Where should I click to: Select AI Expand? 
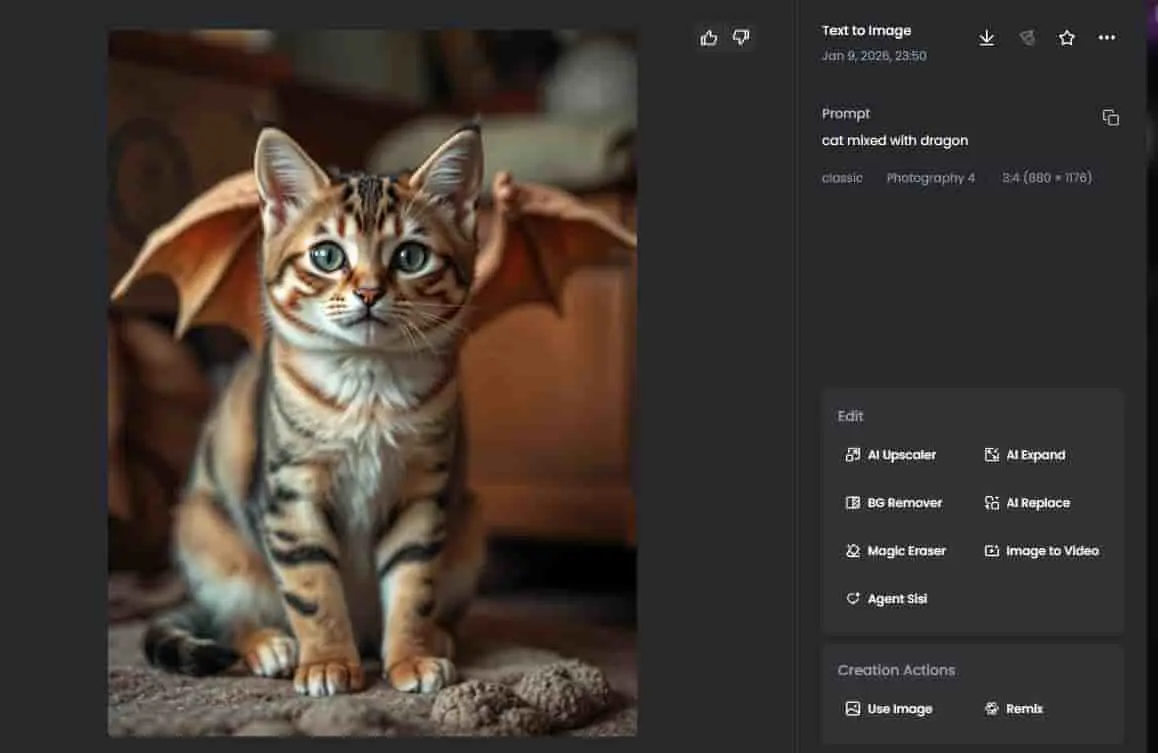[1025, 454]
